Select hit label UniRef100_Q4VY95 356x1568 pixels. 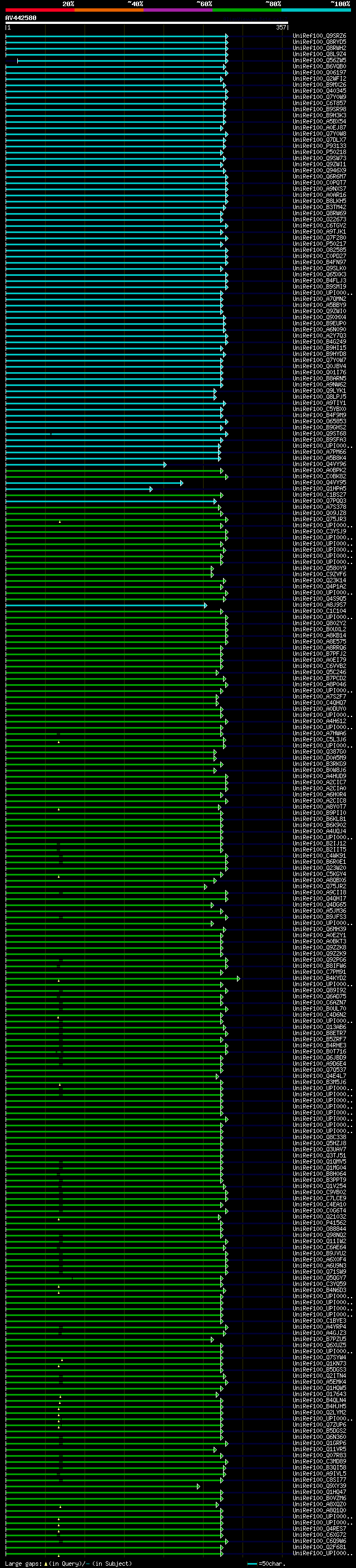(319, 483)
